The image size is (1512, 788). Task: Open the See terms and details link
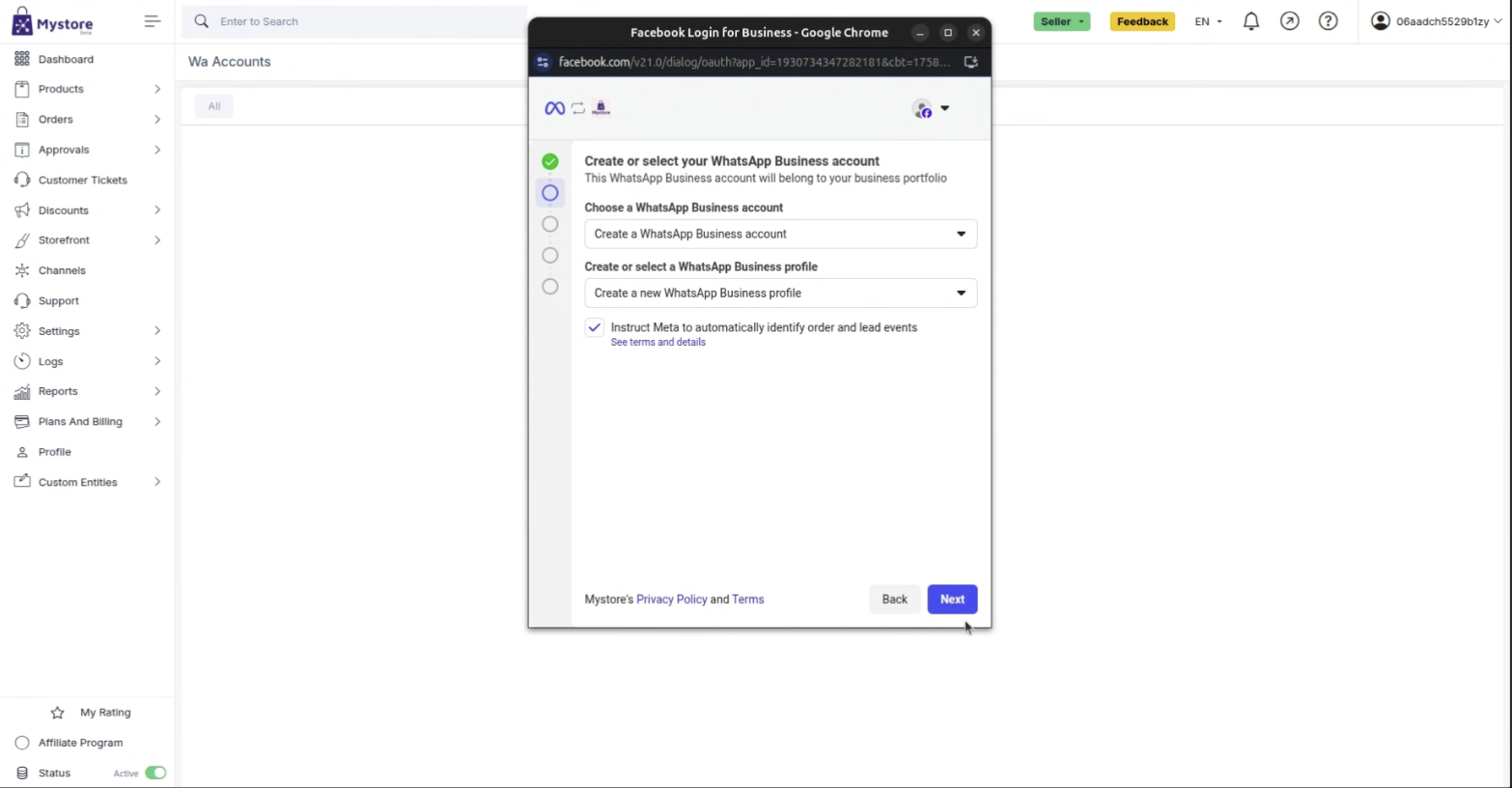pyautogui.click(x=658, y=342)
